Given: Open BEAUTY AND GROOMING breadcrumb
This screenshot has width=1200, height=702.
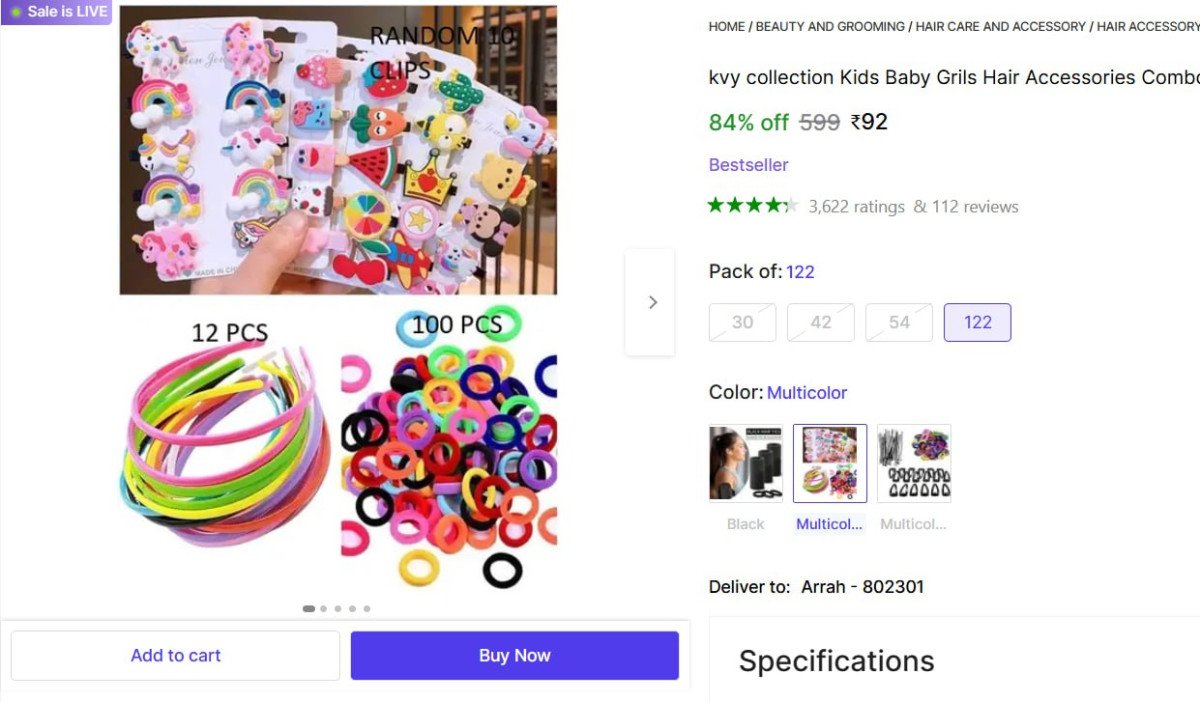Looking at the screenshot, I should 829,27.
